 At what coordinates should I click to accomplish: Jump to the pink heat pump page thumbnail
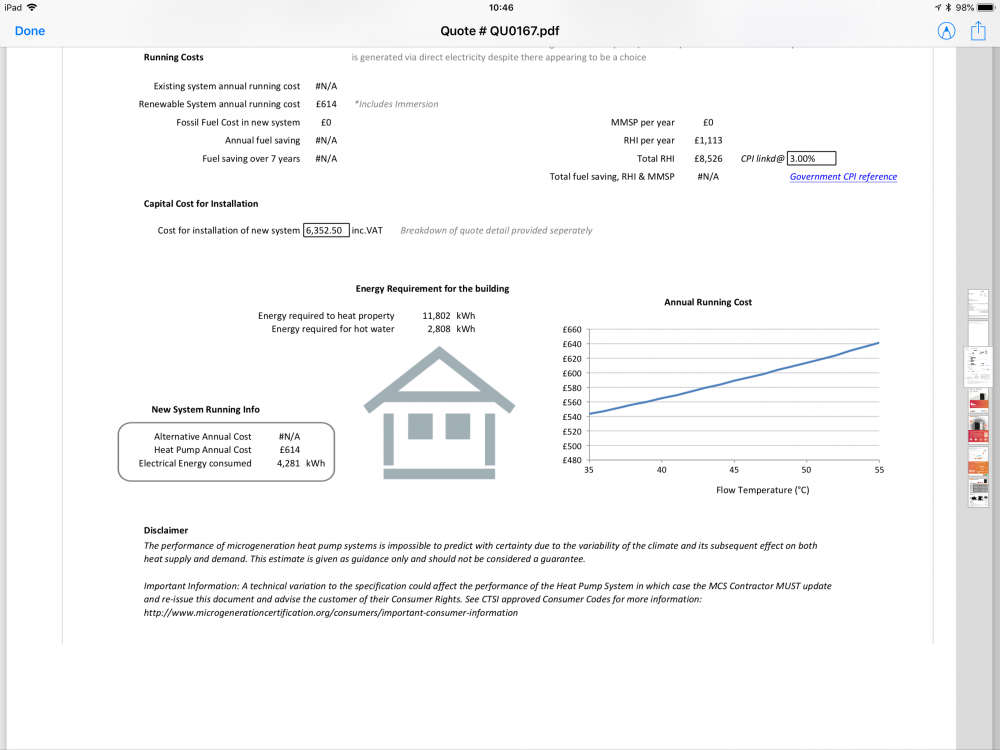(x=978, y=429)
